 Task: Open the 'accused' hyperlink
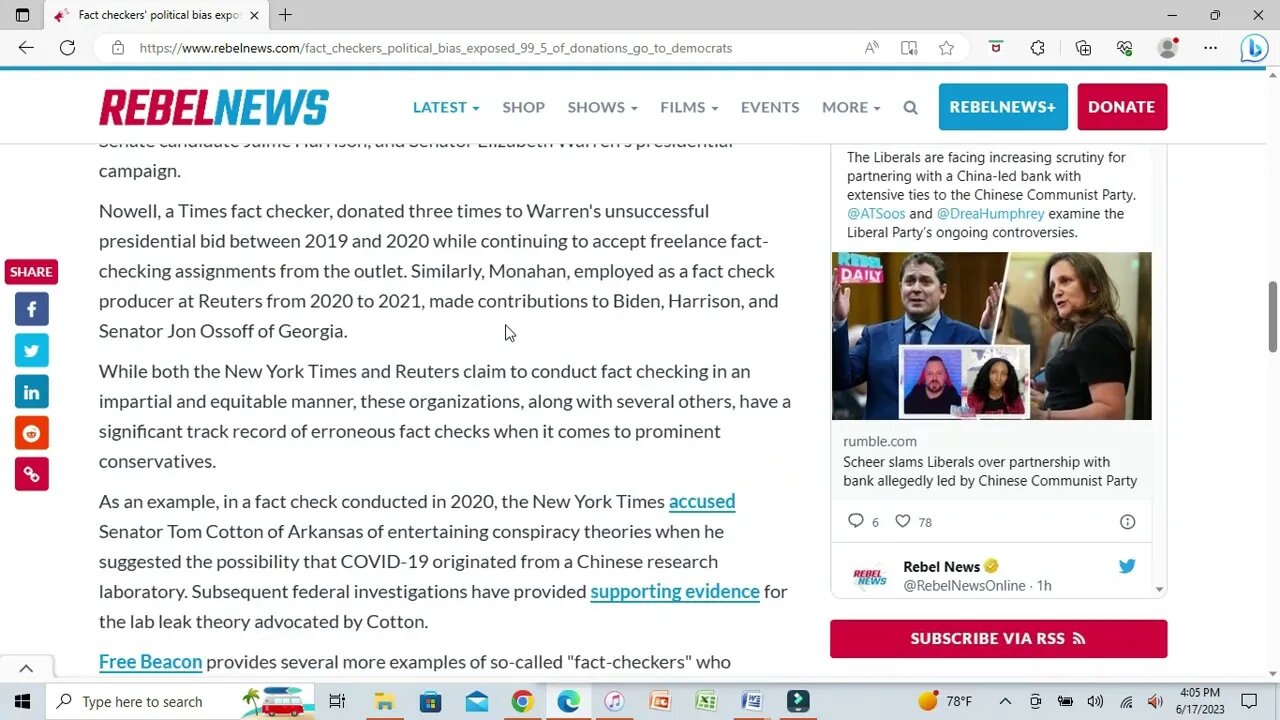(x=702, y=501)
